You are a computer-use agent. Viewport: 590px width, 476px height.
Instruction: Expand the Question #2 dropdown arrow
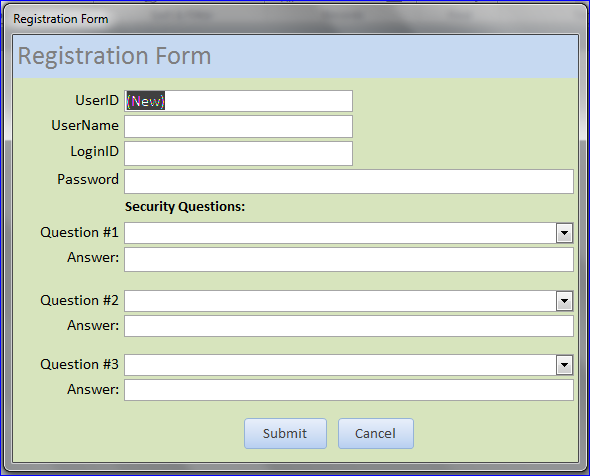564,301
